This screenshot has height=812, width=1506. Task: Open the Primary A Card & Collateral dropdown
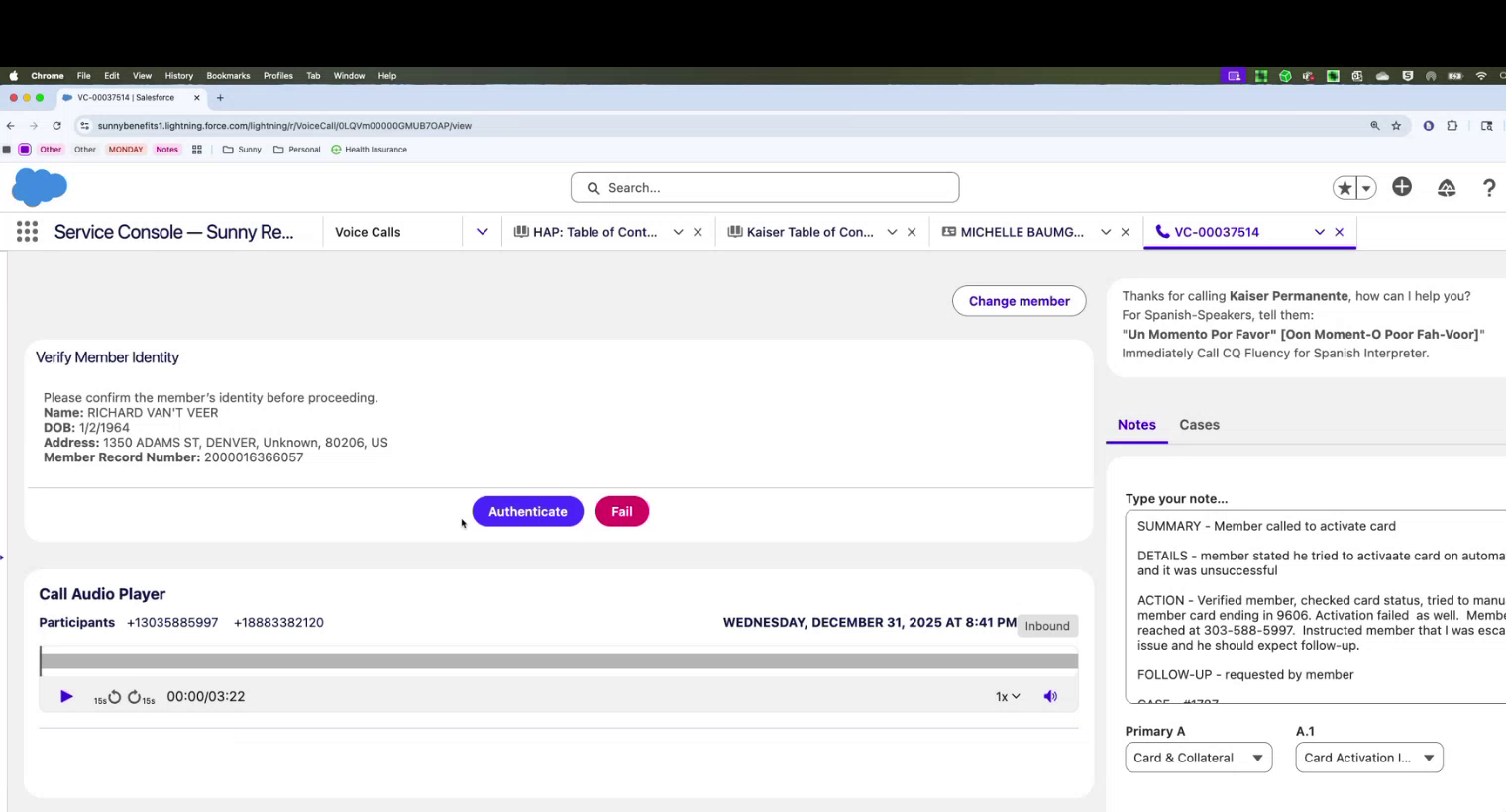click(1198, 758)
